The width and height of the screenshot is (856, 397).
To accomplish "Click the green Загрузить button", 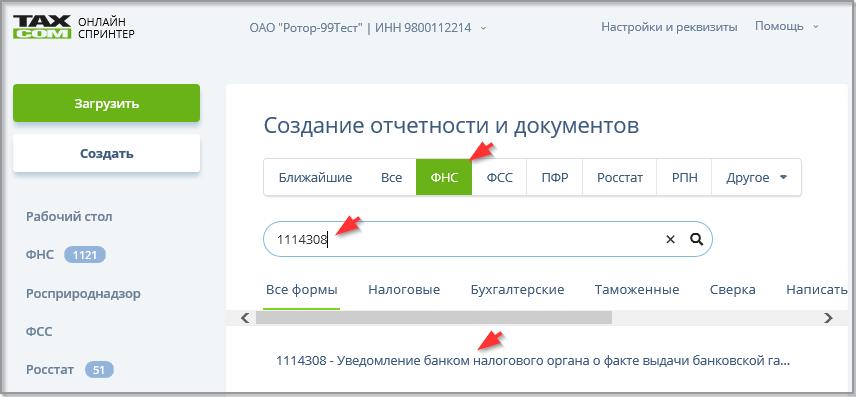I will click(106, 103).
